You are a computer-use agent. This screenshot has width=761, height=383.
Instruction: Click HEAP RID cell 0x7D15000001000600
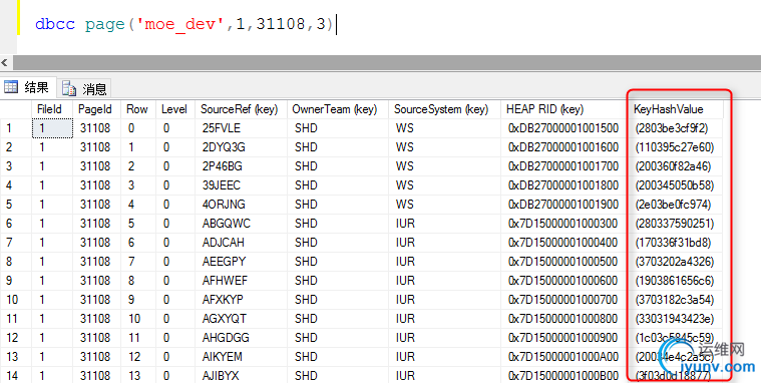pos(563,281)
